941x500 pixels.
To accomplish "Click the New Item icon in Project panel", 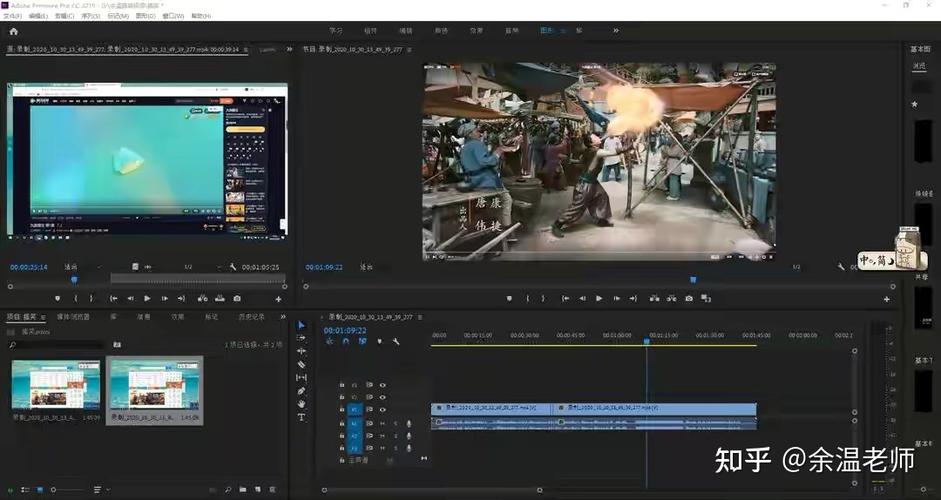I will tap(257, 490).
